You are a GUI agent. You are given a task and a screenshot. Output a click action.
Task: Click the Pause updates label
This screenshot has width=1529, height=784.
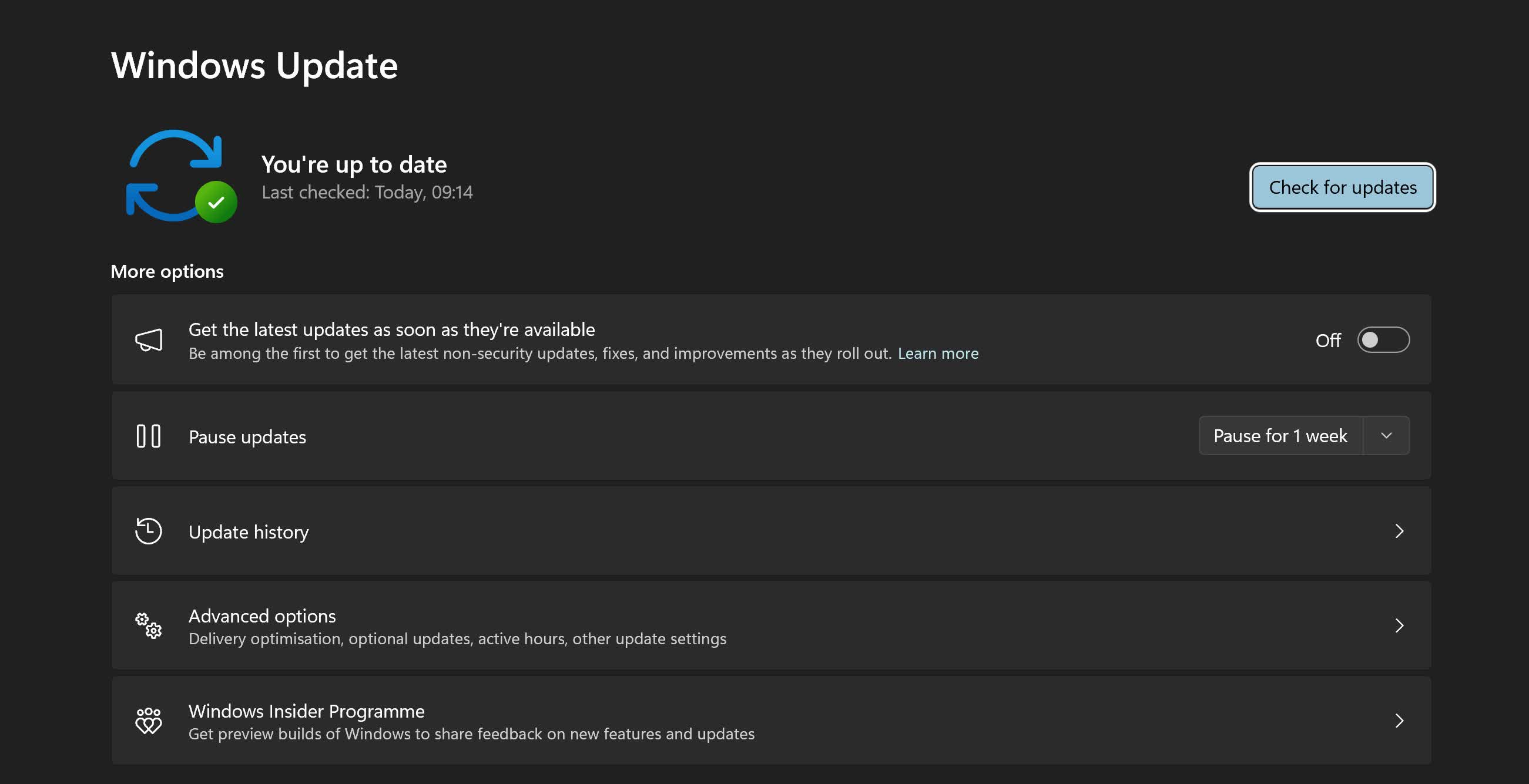point(247,437)
